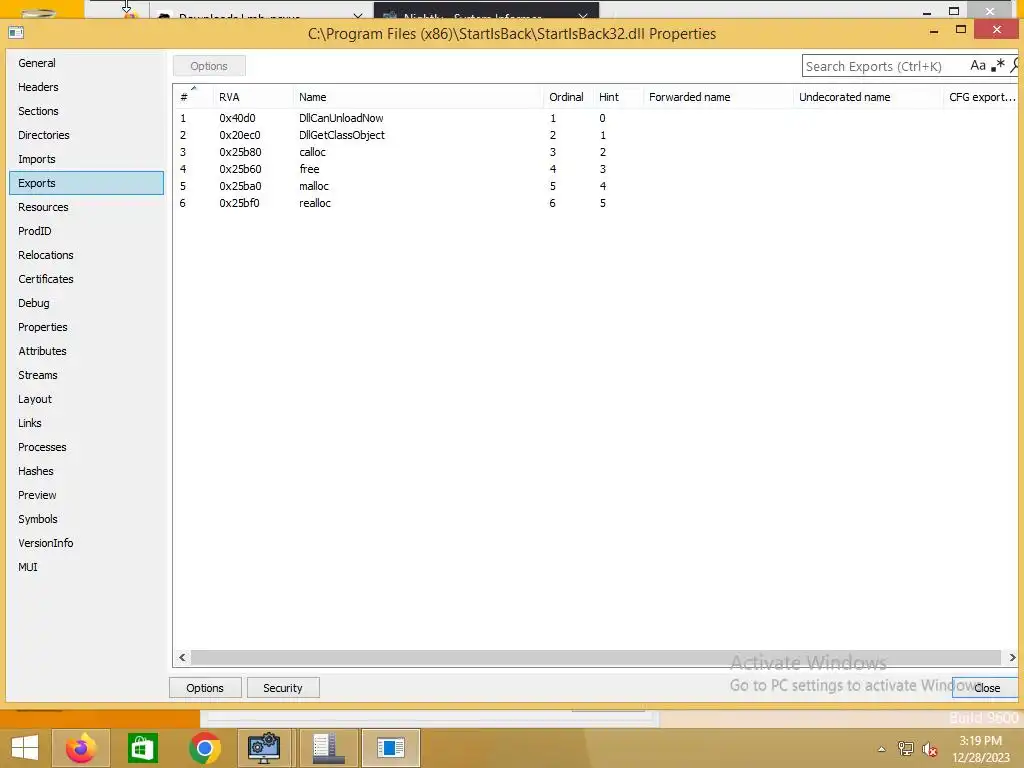Click RVA value 0x25ba0
The image size is (1024, 768).
tap(240, 186)
